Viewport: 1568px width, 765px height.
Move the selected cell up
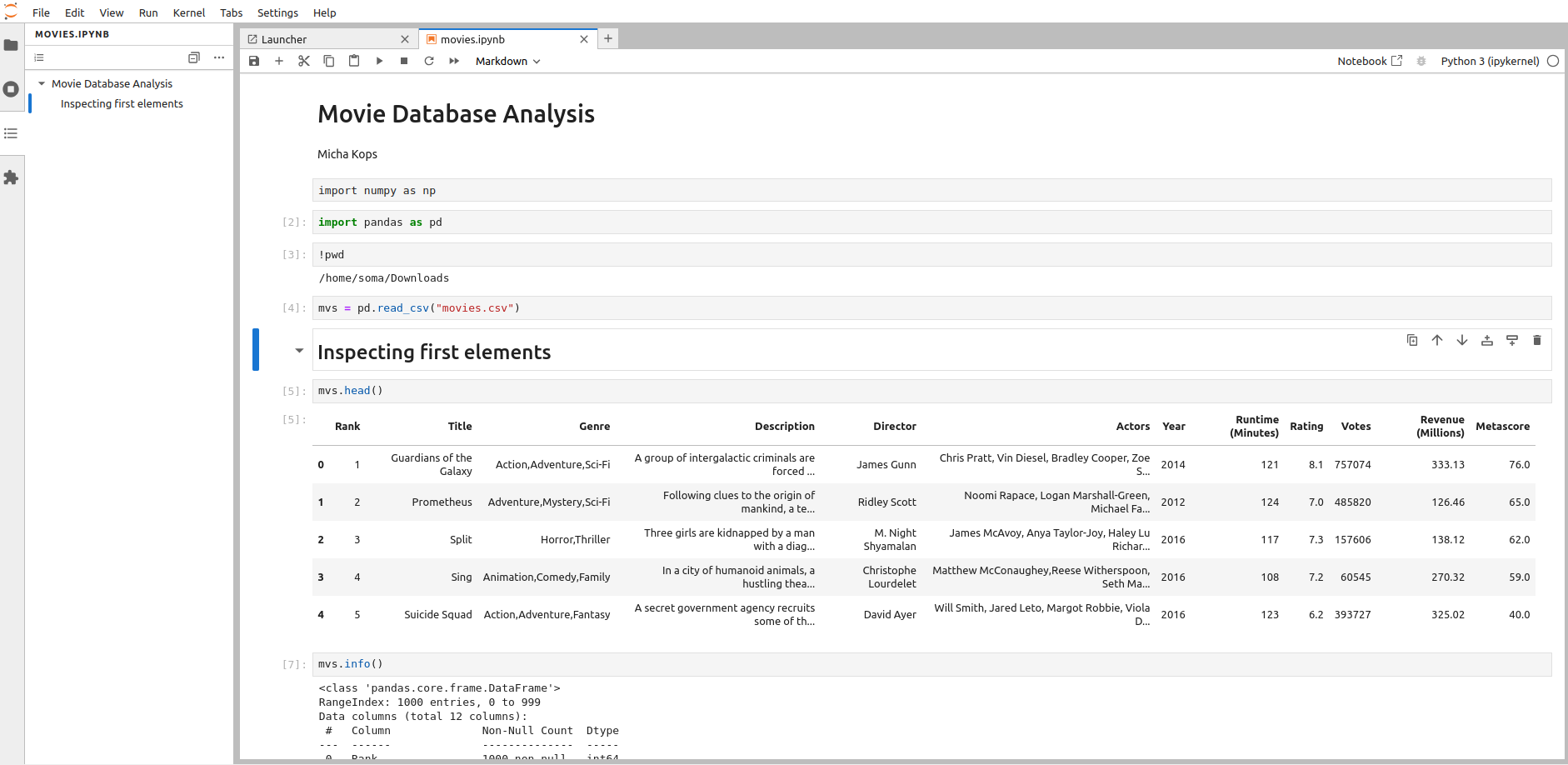pyautogui.click(x=1436, y=340)
